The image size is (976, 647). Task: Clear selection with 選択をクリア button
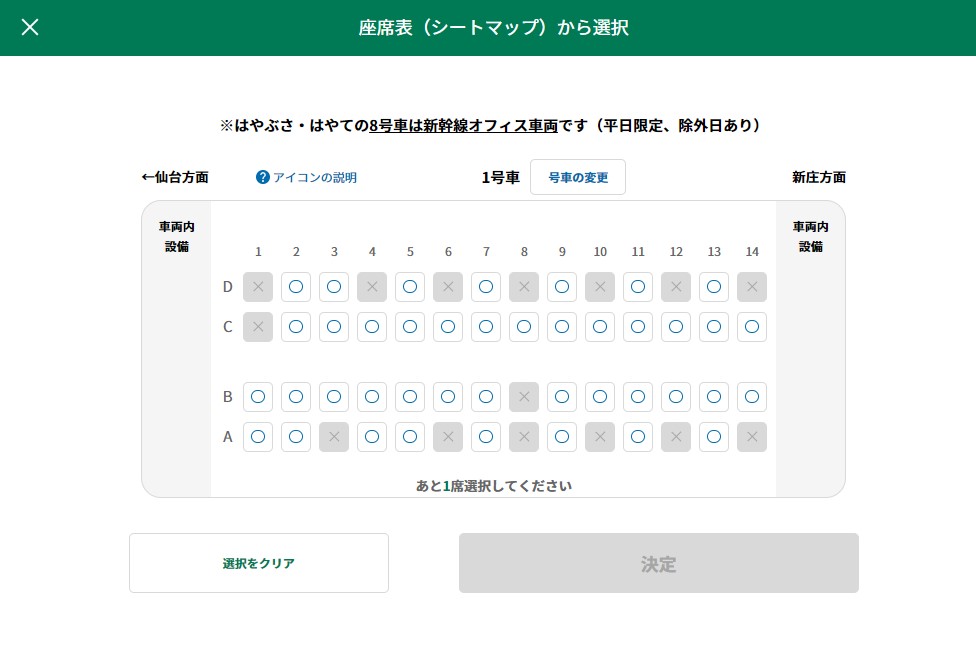click(259, 563)
